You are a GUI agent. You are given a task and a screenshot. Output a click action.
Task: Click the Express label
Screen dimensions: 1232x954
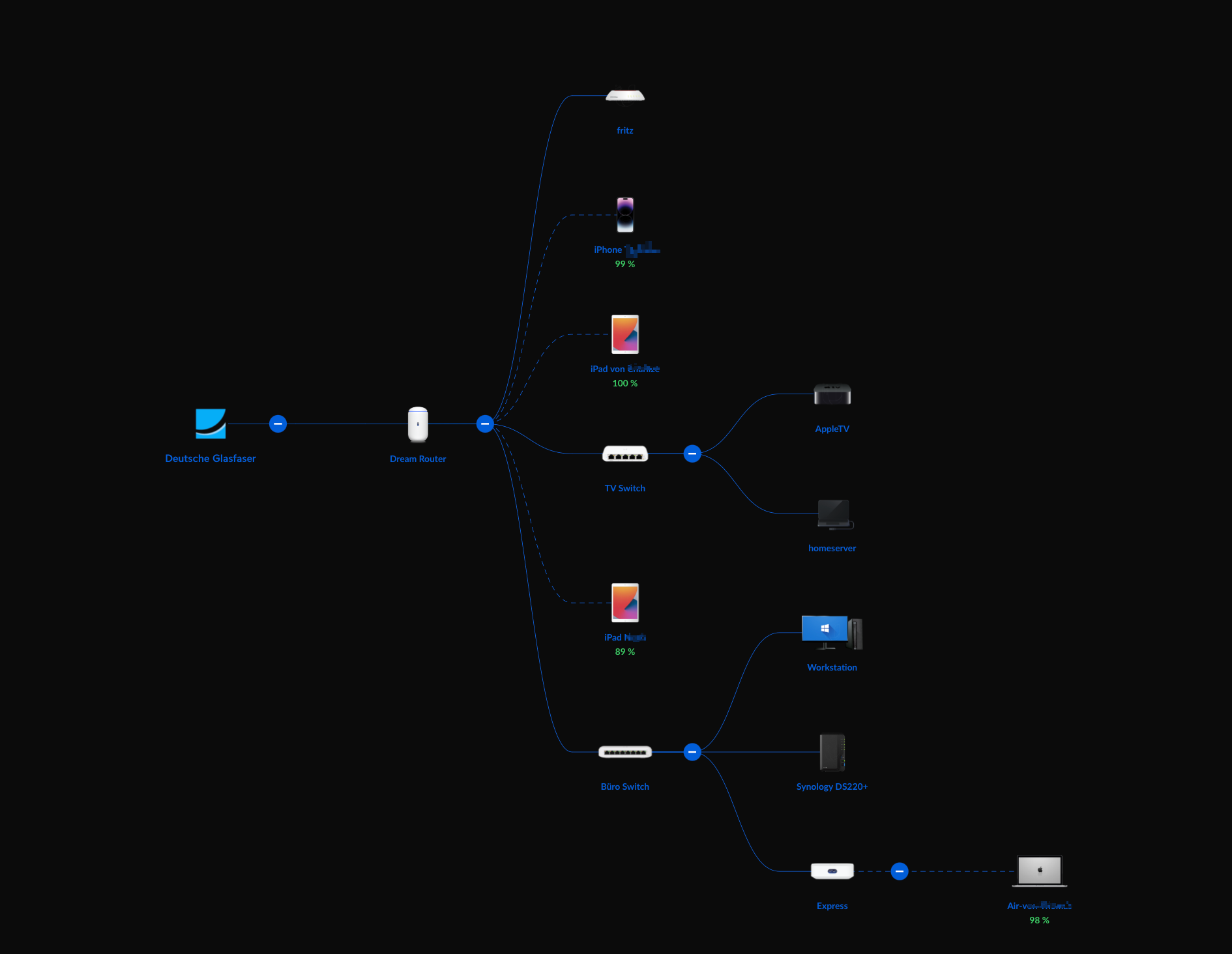point(832,906)
